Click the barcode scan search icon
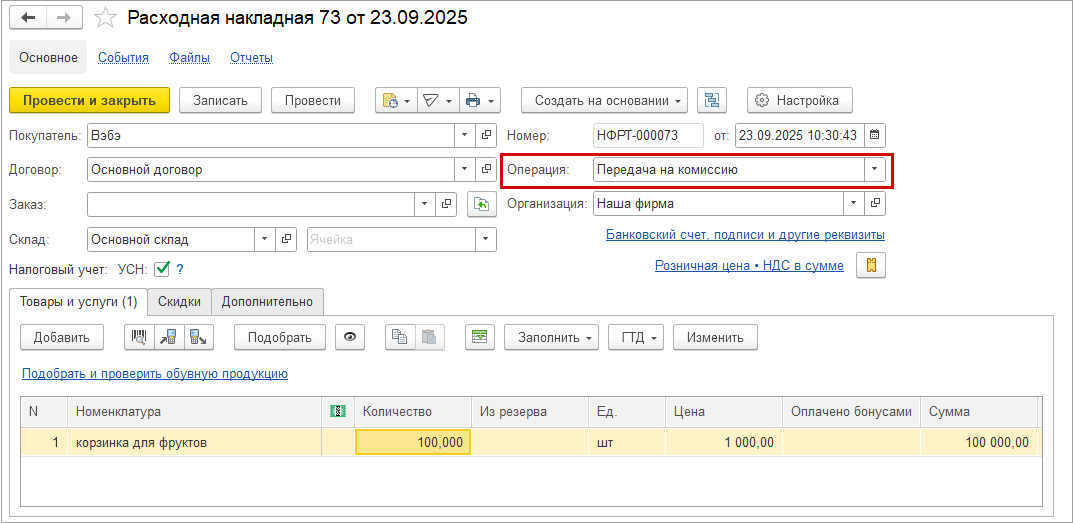This screenshot has width=1073, height=523. [x=140, y=337]
